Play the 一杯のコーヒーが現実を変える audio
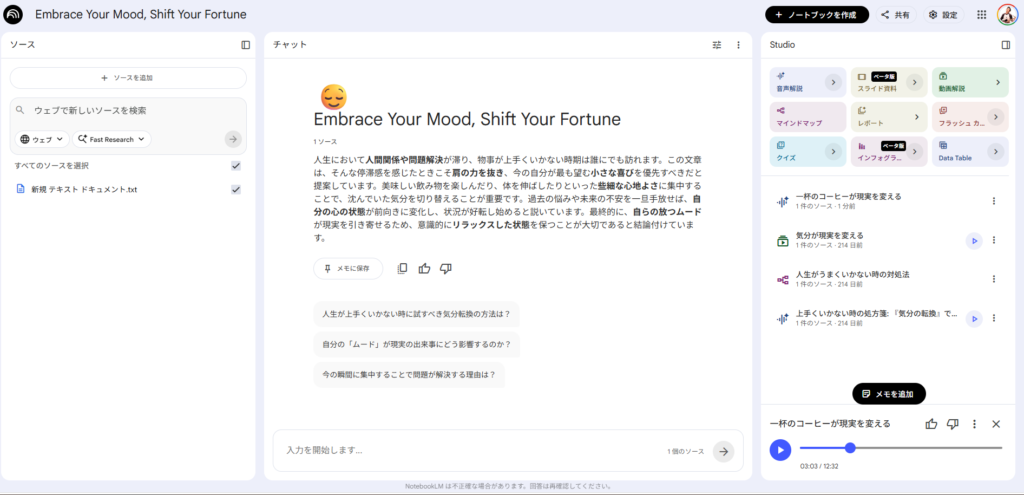1024x495 pixels. coord(780,449)
